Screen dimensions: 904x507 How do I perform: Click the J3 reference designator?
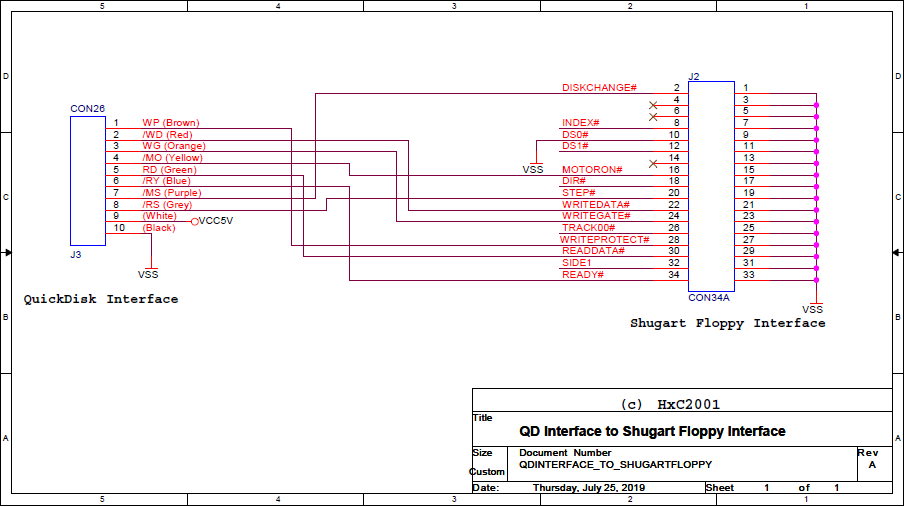[x=76, y=254]
